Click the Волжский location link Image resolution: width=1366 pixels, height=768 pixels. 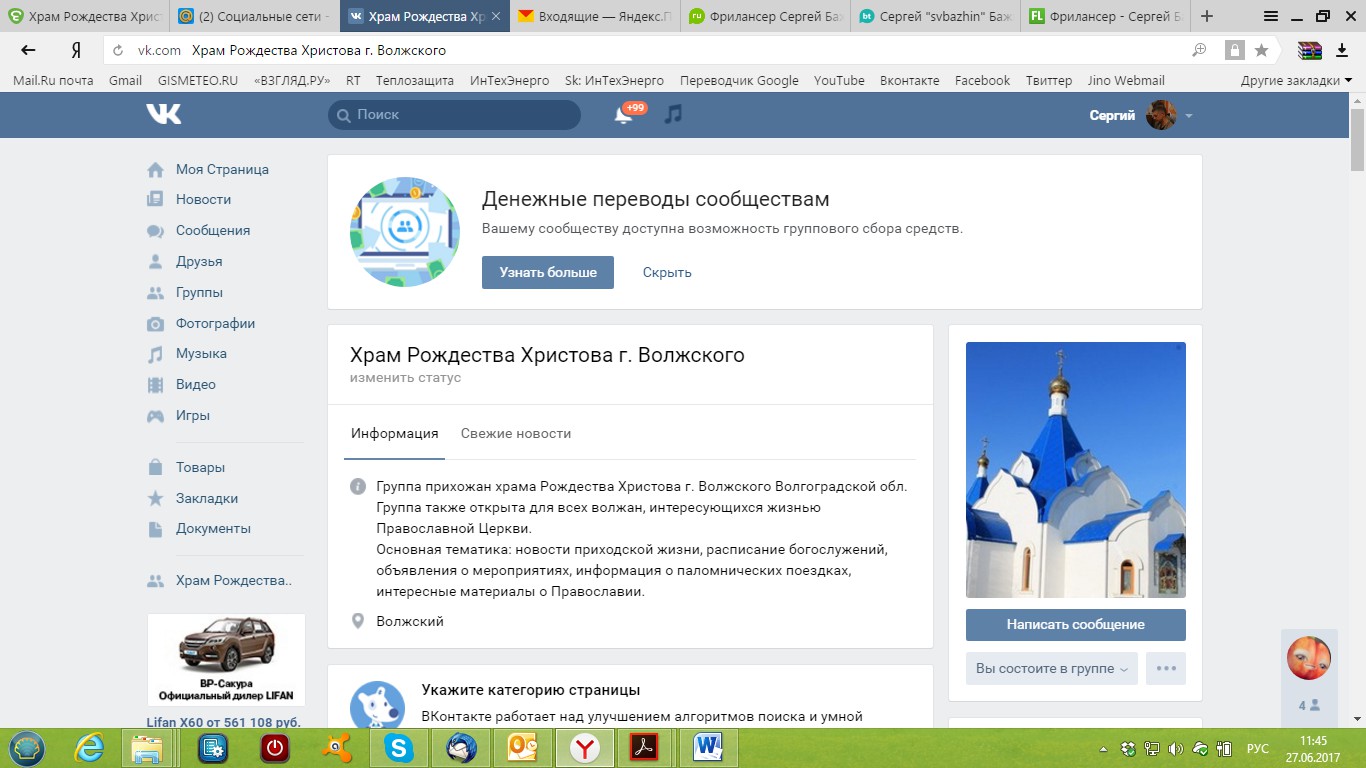point(410,621)
